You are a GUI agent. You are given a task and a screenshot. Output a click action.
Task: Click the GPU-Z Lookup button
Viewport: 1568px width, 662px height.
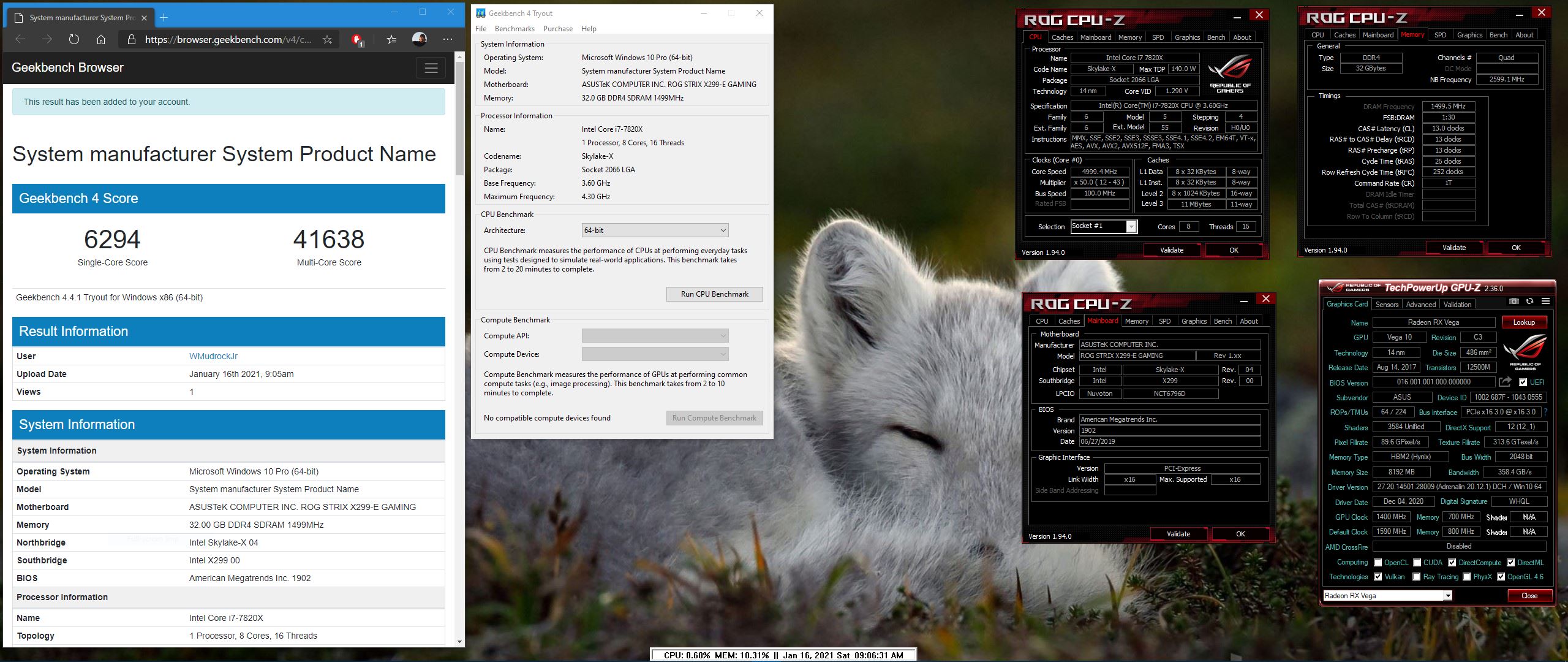click(1524, 322)
